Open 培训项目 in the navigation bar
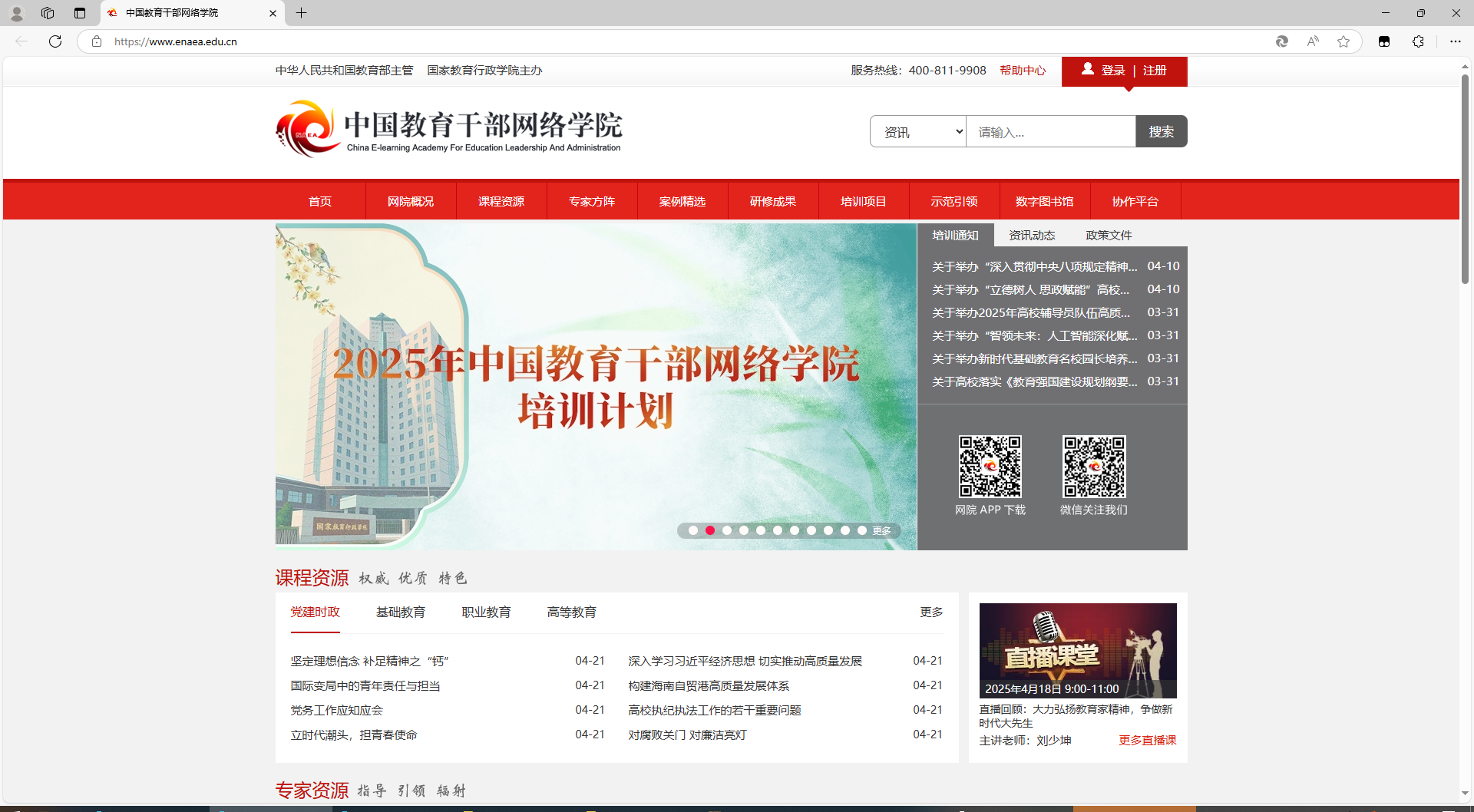Screen dimensions: 1474x812 pos(864,201)
